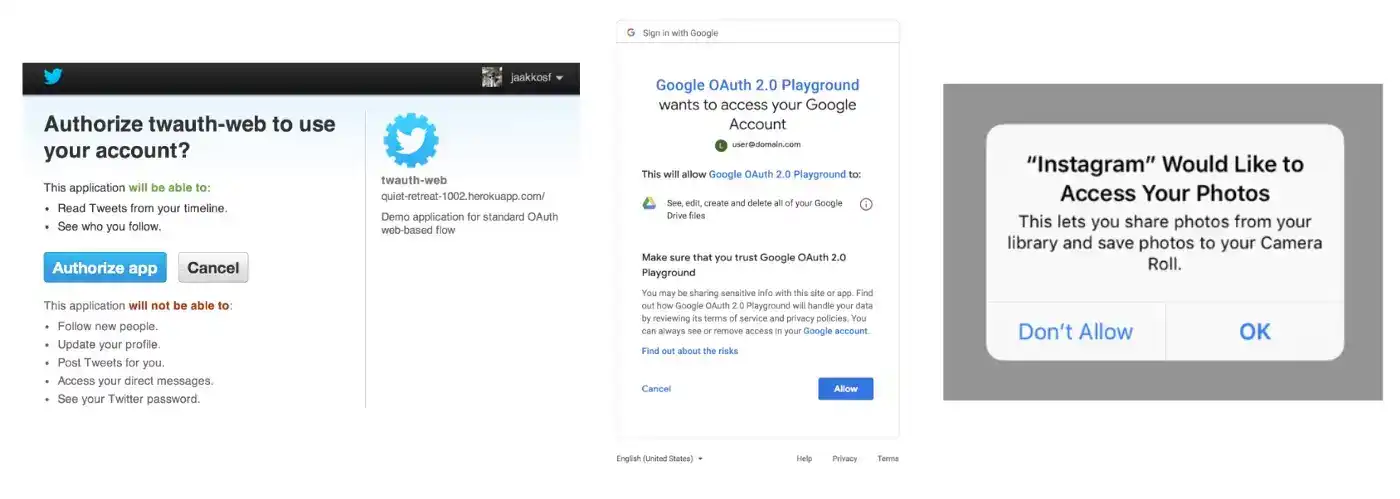Open the jaakkosf account dropdown arrow
1400x499 pixels.
pyautogui.click(x=560, y=78)
